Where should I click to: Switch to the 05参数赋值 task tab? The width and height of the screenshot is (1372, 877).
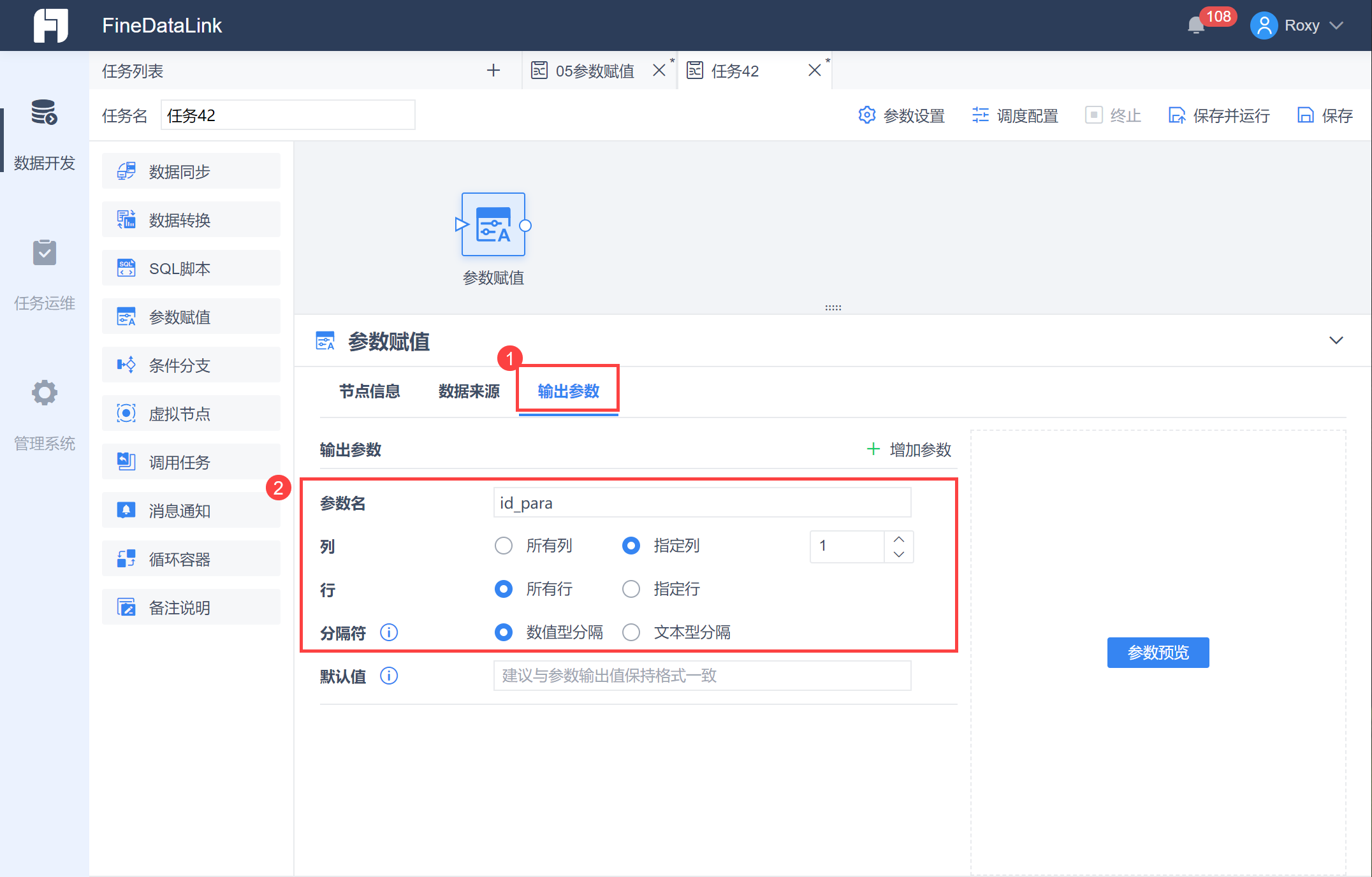point(593,71)
